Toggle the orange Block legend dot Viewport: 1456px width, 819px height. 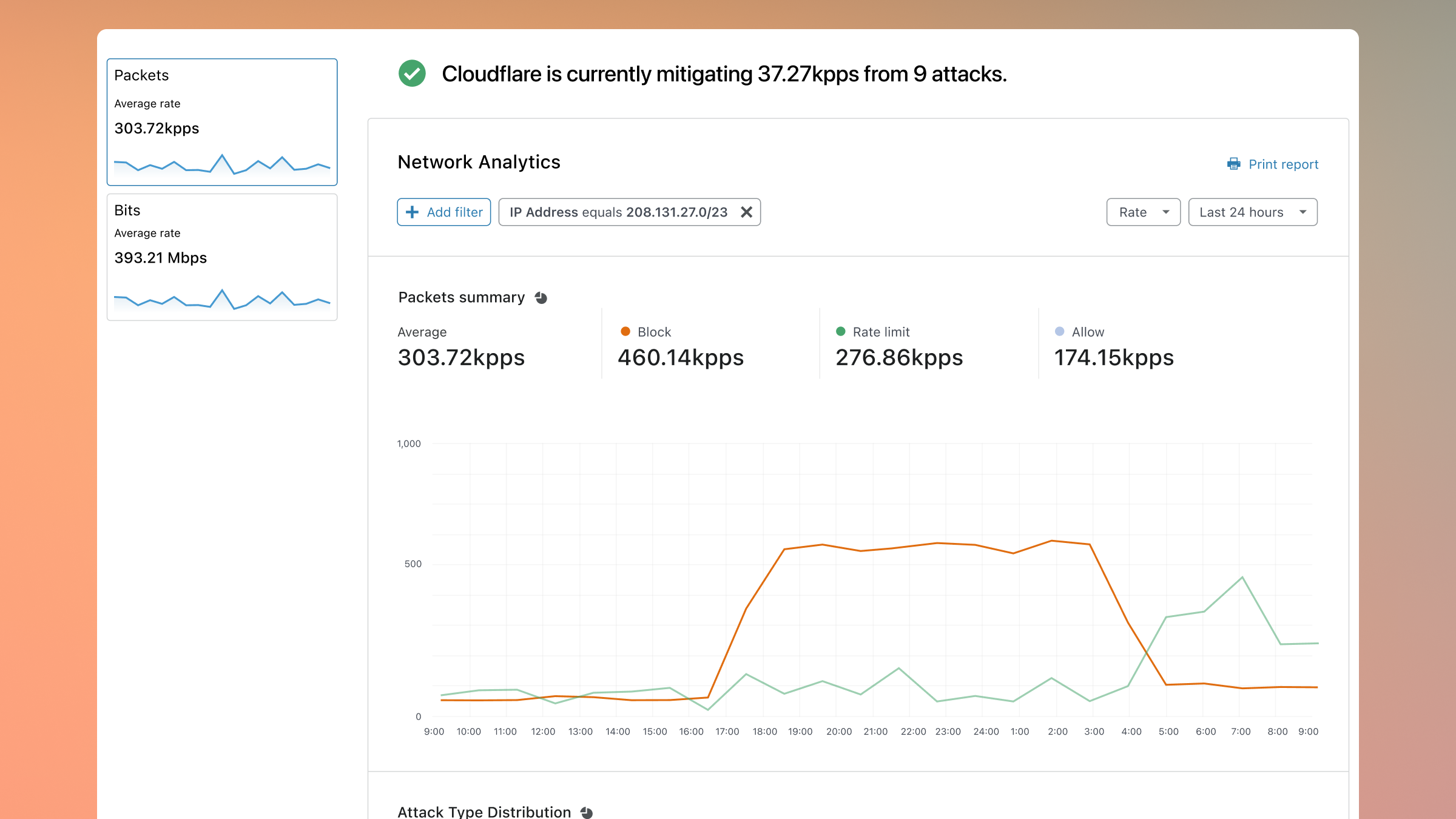tap(625, 331)
